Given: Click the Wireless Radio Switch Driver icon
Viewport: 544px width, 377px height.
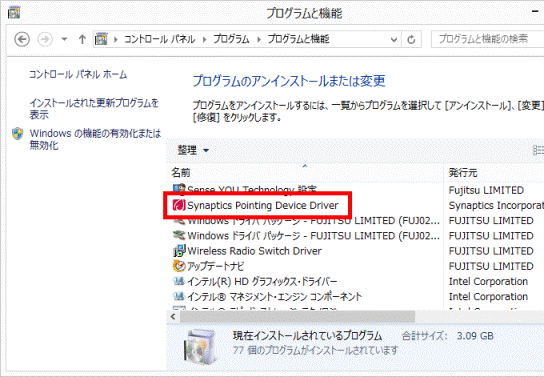Looking at the screenshot, I should coord(179,251).
